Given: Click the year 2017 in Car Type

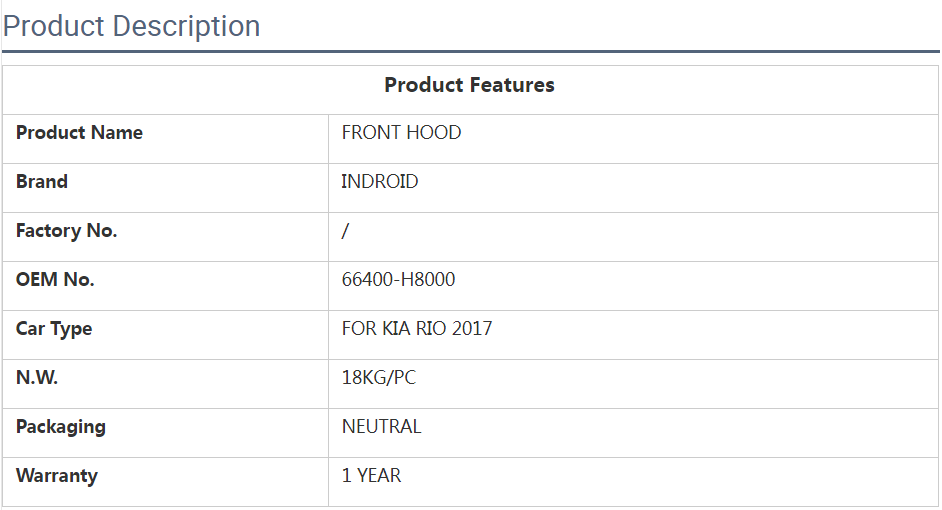Looking at the screenshot, I should (x=472, y=329).
